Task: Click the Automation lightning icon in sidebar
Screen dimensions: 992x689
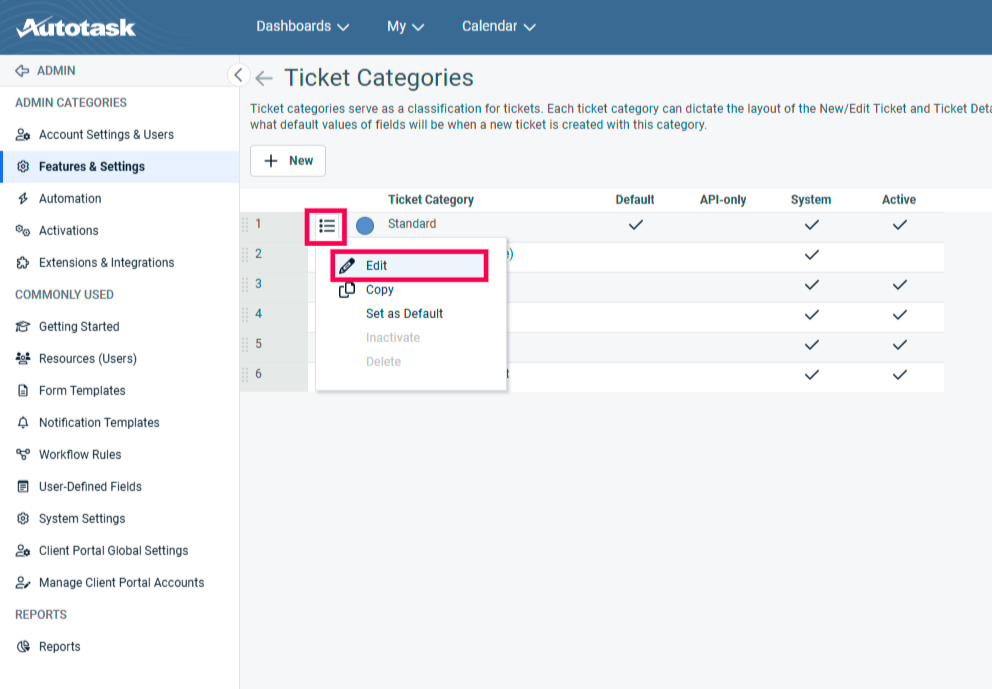Action: (x=23, y=199)
